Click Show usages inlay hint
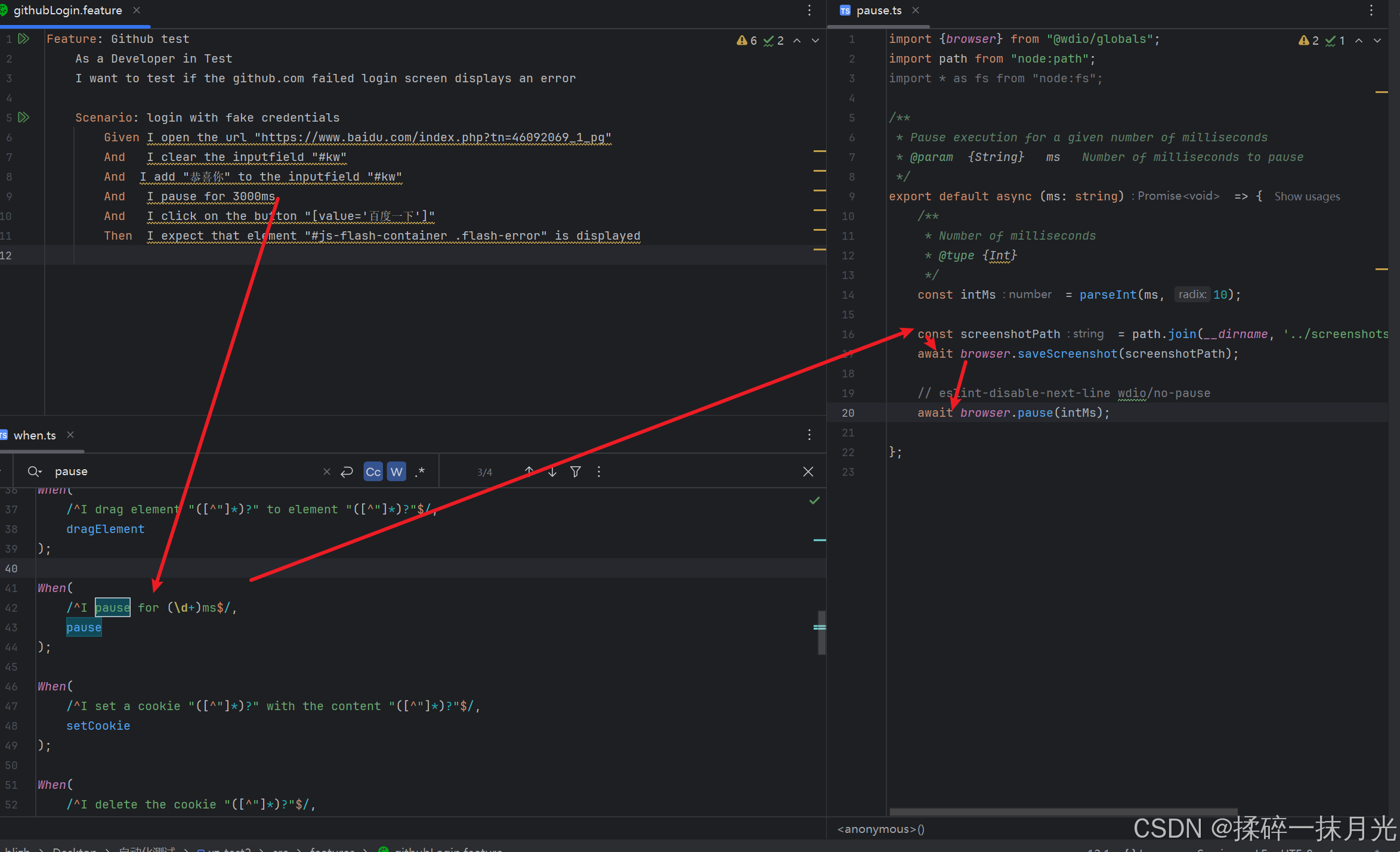The height and width of the screenshot is (852, 1400). [1306, 196]
